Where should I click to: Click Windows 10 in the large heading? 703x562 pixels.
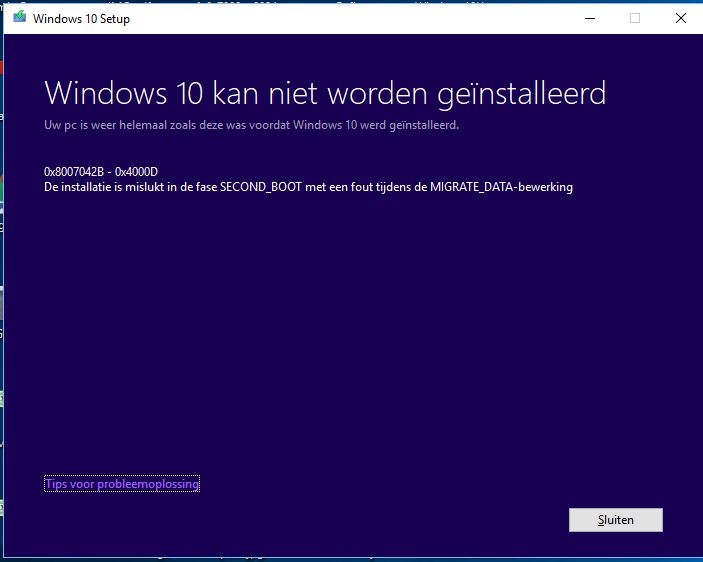(124, 93)
